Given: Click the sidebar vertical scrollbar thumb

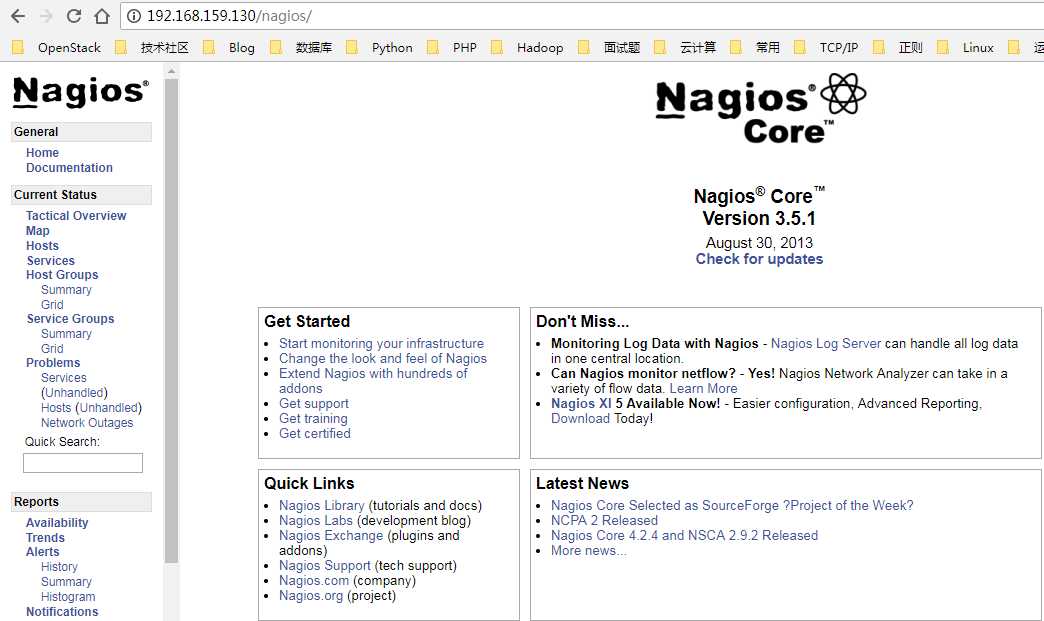Looking at the screenshot, I should [x=171, y=321].
